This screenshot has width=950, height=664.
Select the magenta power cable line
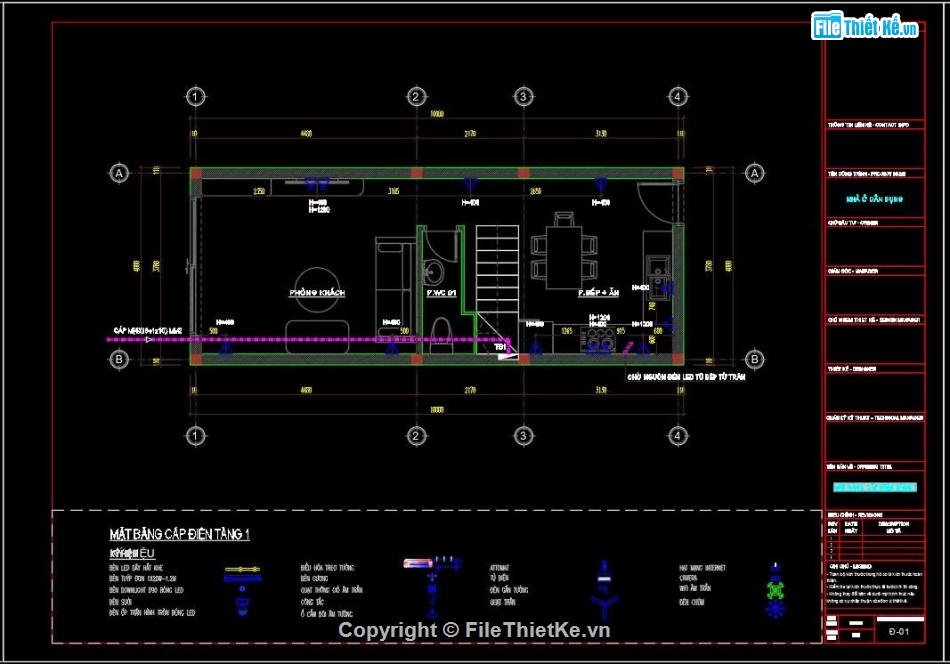click(300, 340)
